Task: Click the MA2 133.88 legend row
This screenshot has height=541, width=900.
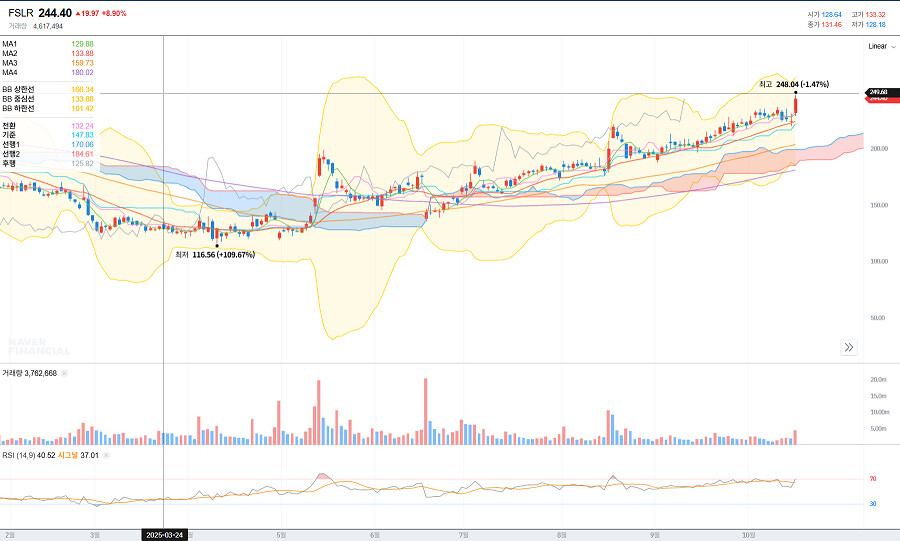Action: coord(48,53)
